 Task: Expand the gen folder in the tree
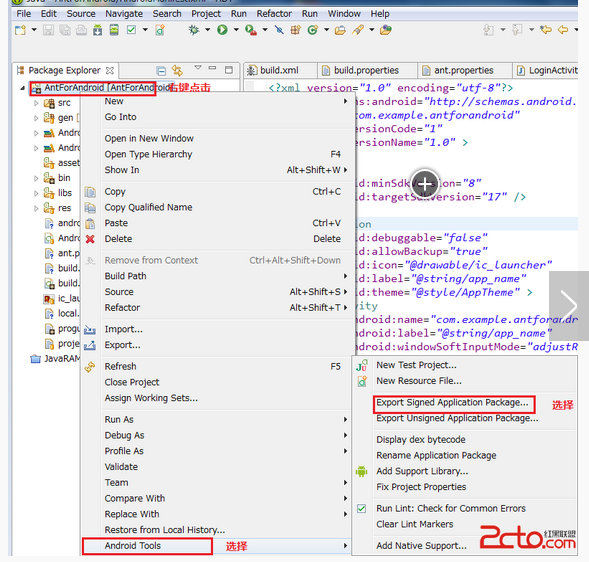point(36,118)
